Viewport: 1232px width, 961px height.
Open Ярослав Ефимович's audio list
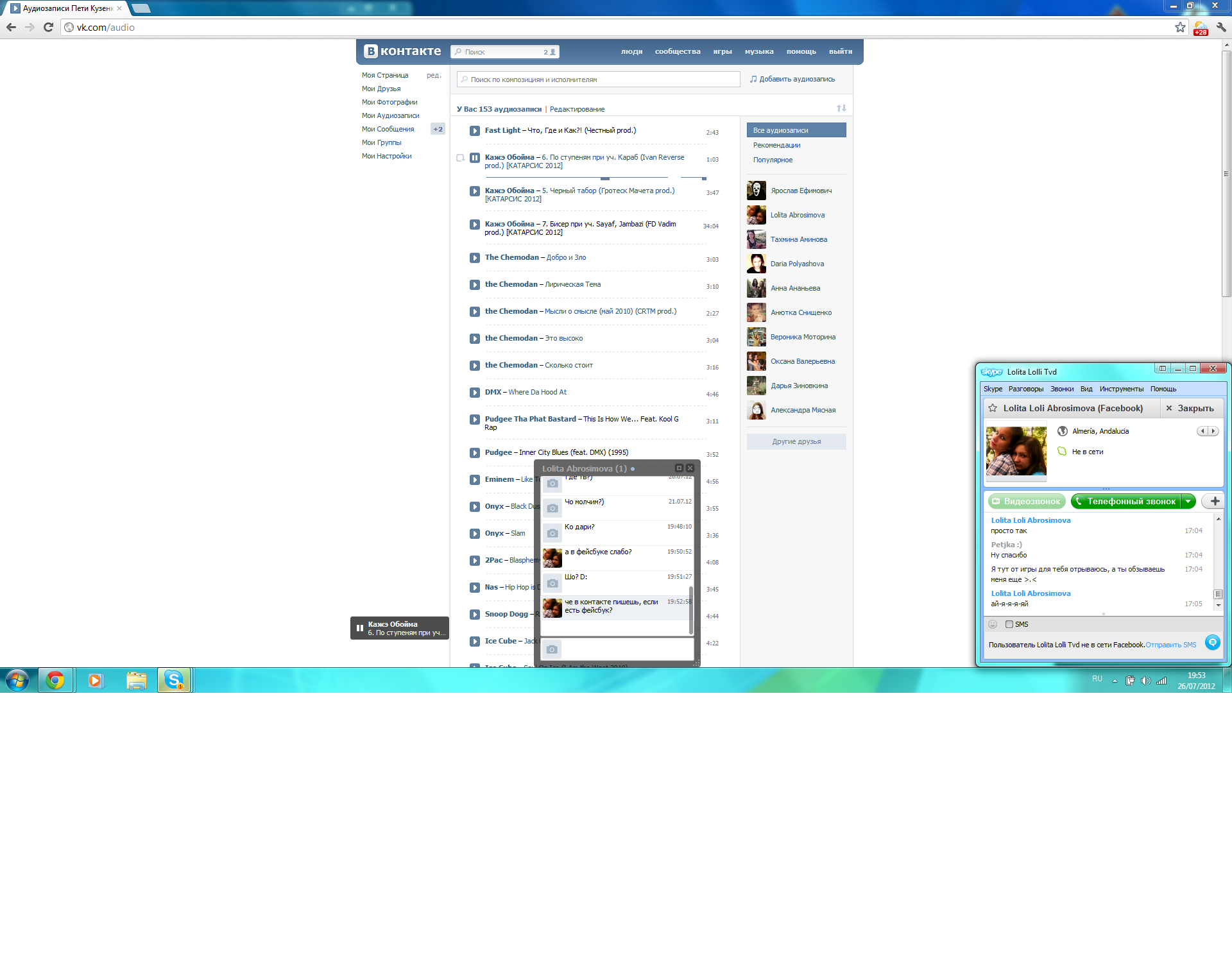click(801, 191)
